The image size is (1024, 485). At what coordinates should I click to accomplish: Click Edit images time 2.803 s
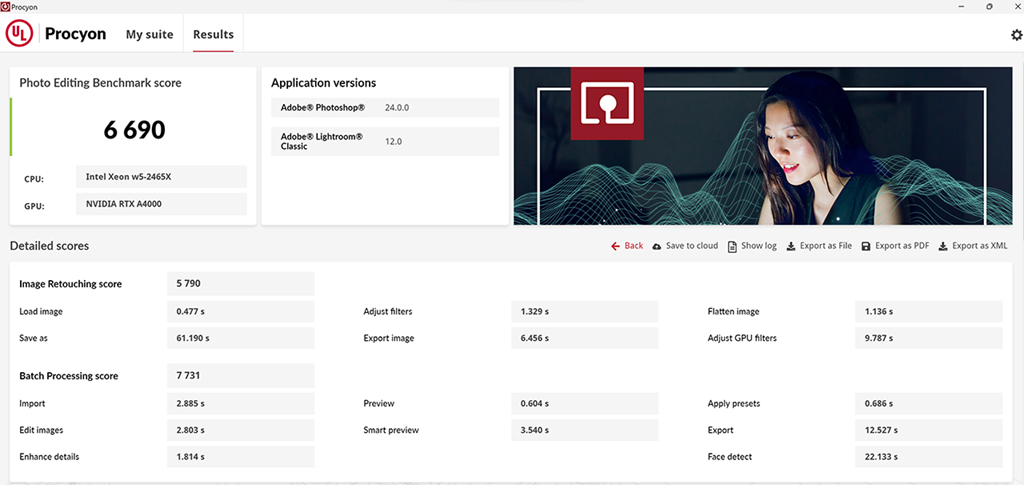tap(241, 430)
